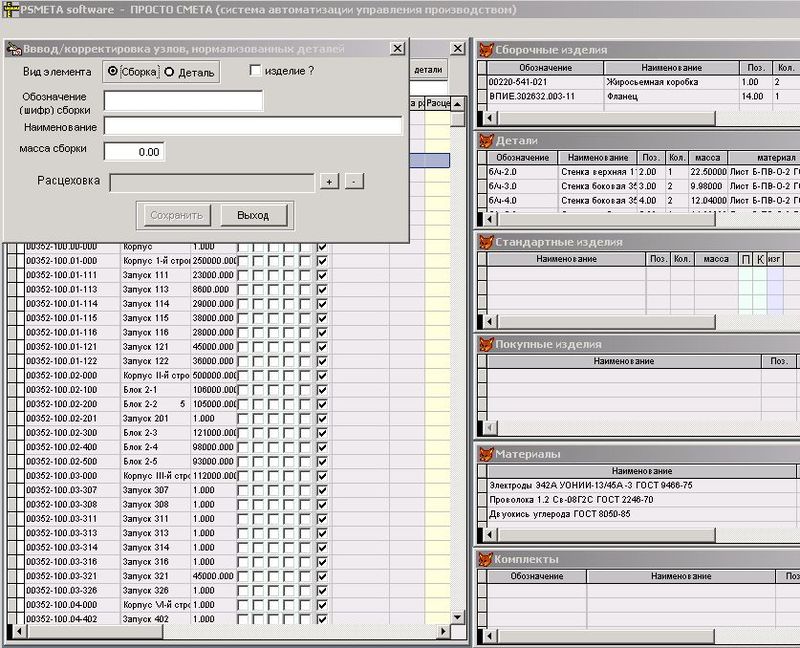Select the Деталь radio button

pos(169,72)
